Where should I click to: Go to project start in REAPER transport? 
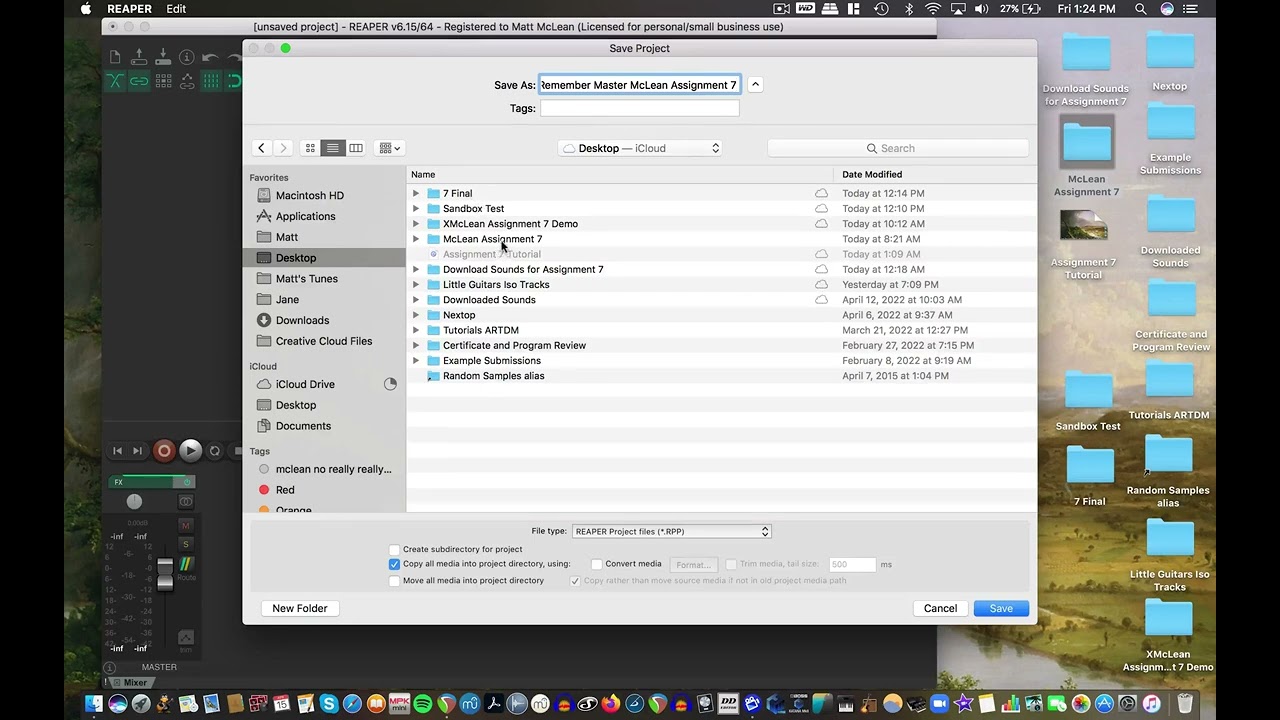pyautogui.click(x=117, y=451)
